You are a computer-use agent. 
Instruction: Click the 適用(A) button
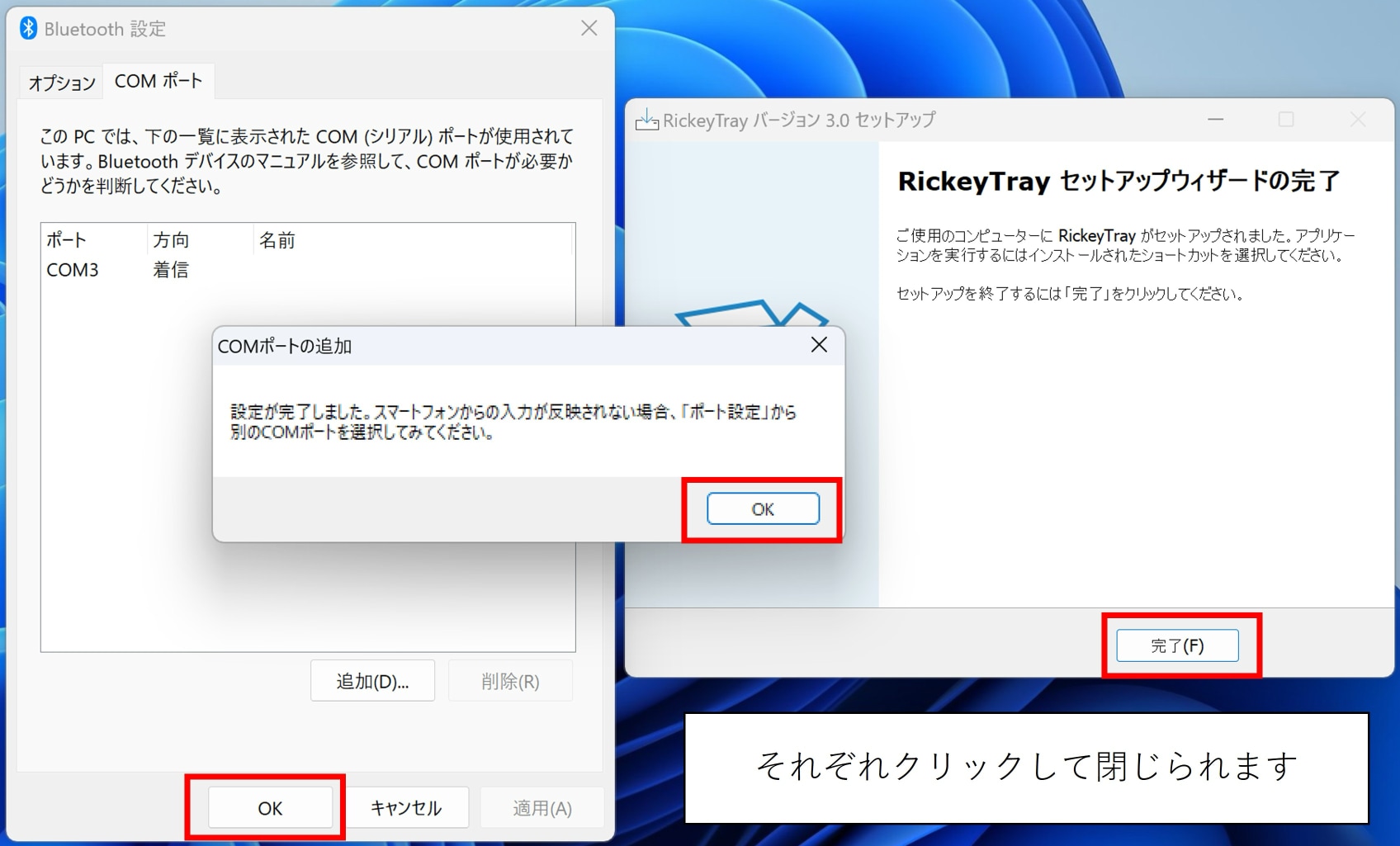(542, 808)
